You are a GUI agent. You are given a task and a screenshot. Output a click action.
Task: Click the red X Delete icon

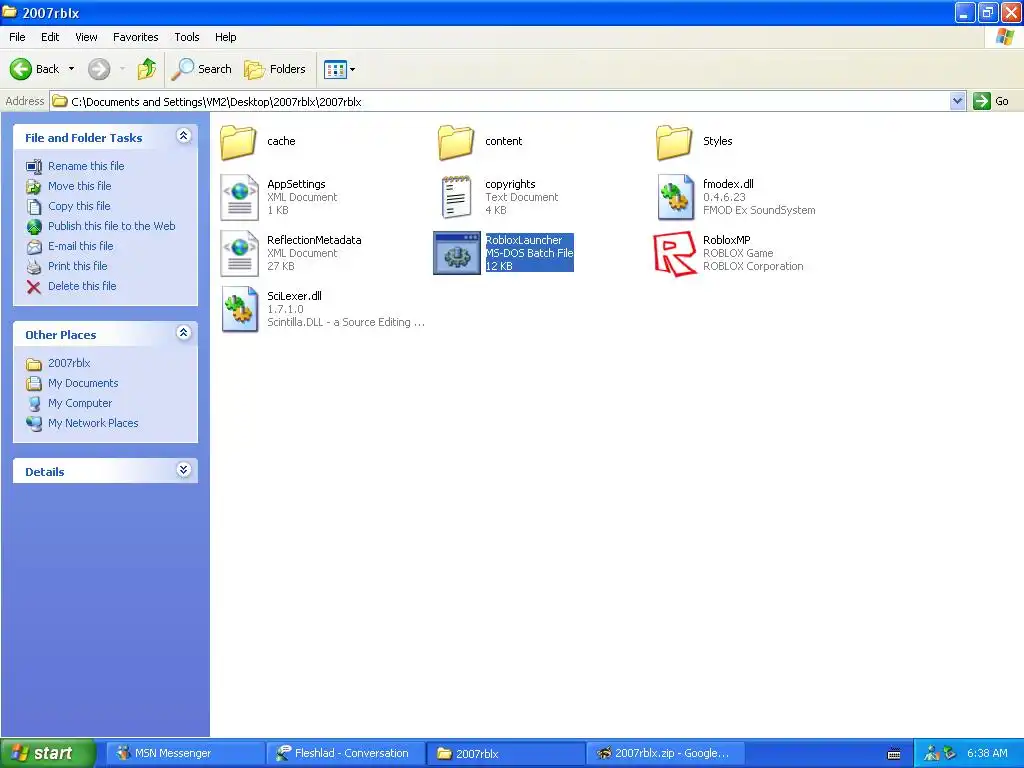point(34,287)
